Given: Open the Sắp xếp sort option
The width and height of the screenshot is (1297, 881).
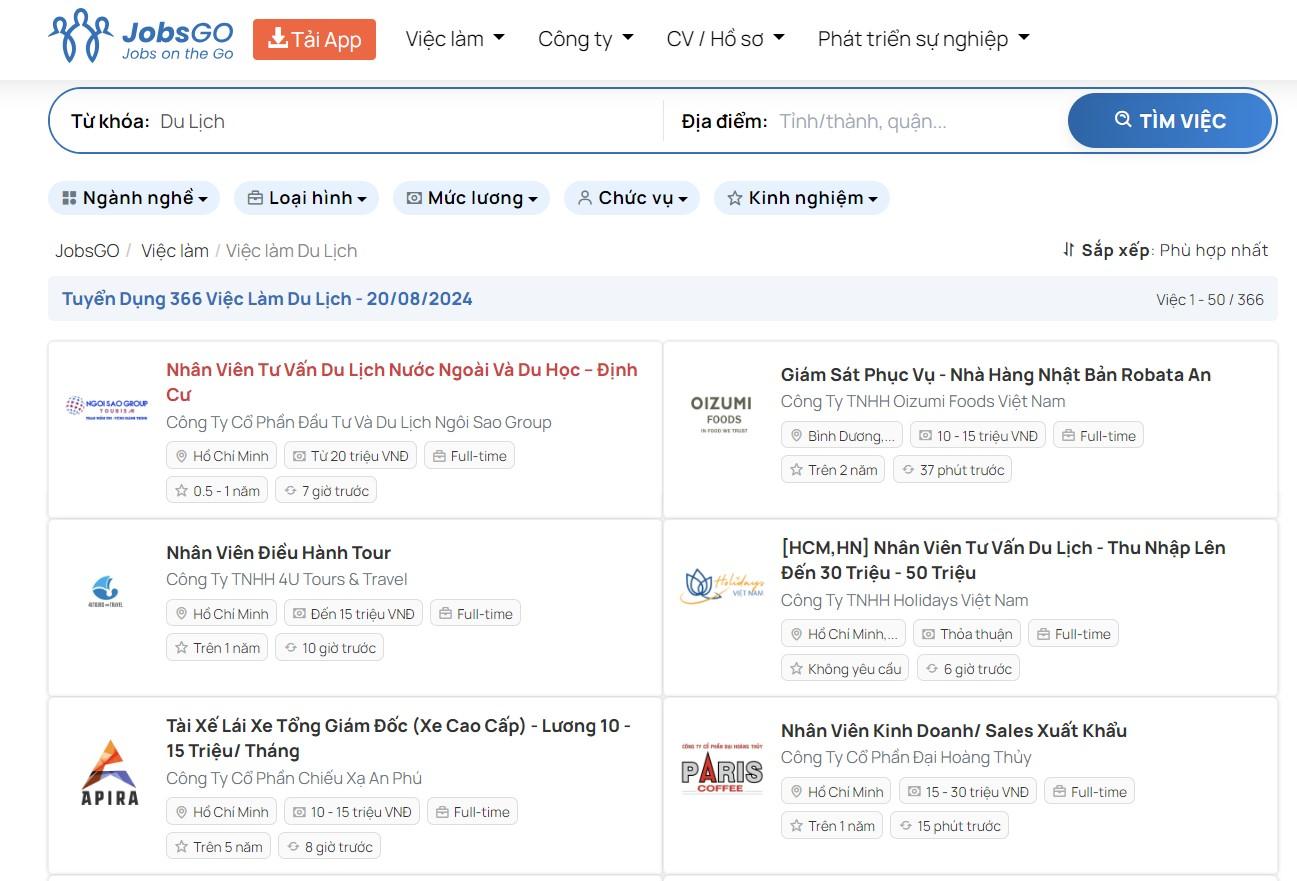Looking at the screenshot, I should (x=1165, y=250).
